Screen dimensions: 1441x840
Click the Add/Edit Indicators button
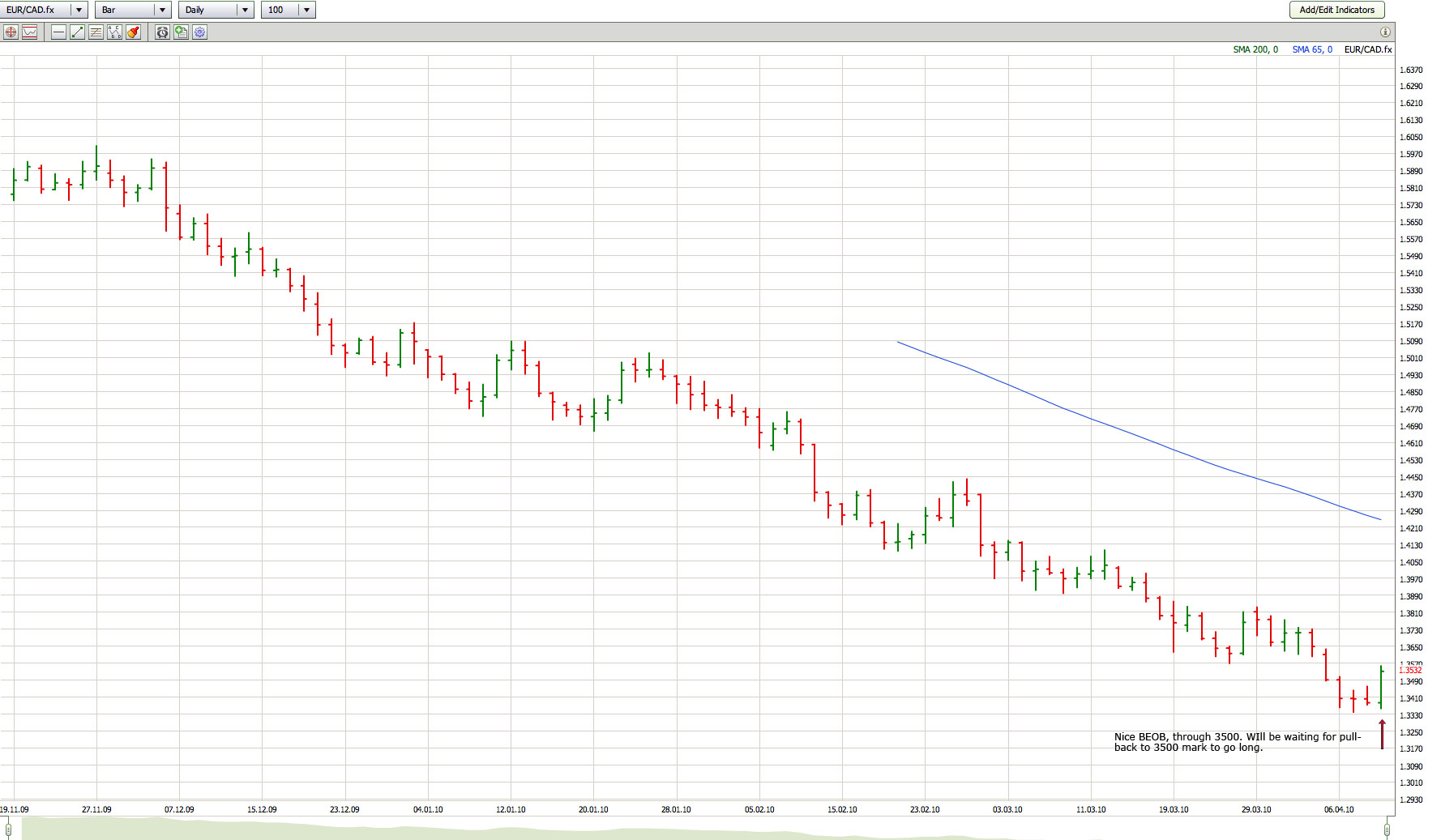(x=1336, y=10)
